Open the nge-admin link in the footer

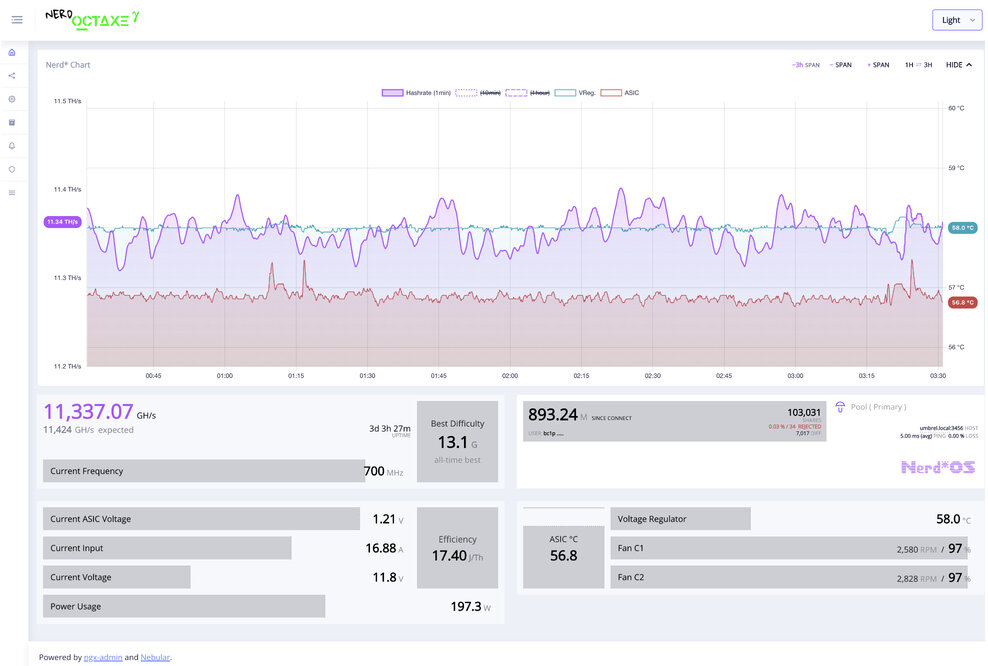tap(103, 657)
